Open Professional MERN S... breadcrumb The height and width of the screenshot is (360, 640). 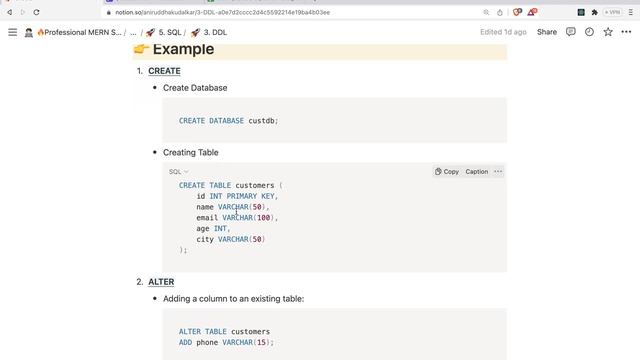click(79, 32)
